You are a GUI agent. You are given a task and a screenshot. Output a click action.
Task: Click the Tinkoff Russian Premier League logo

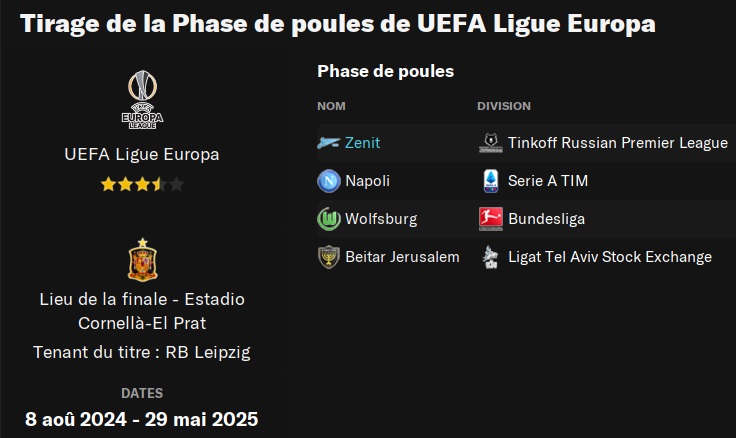[490, 143]
